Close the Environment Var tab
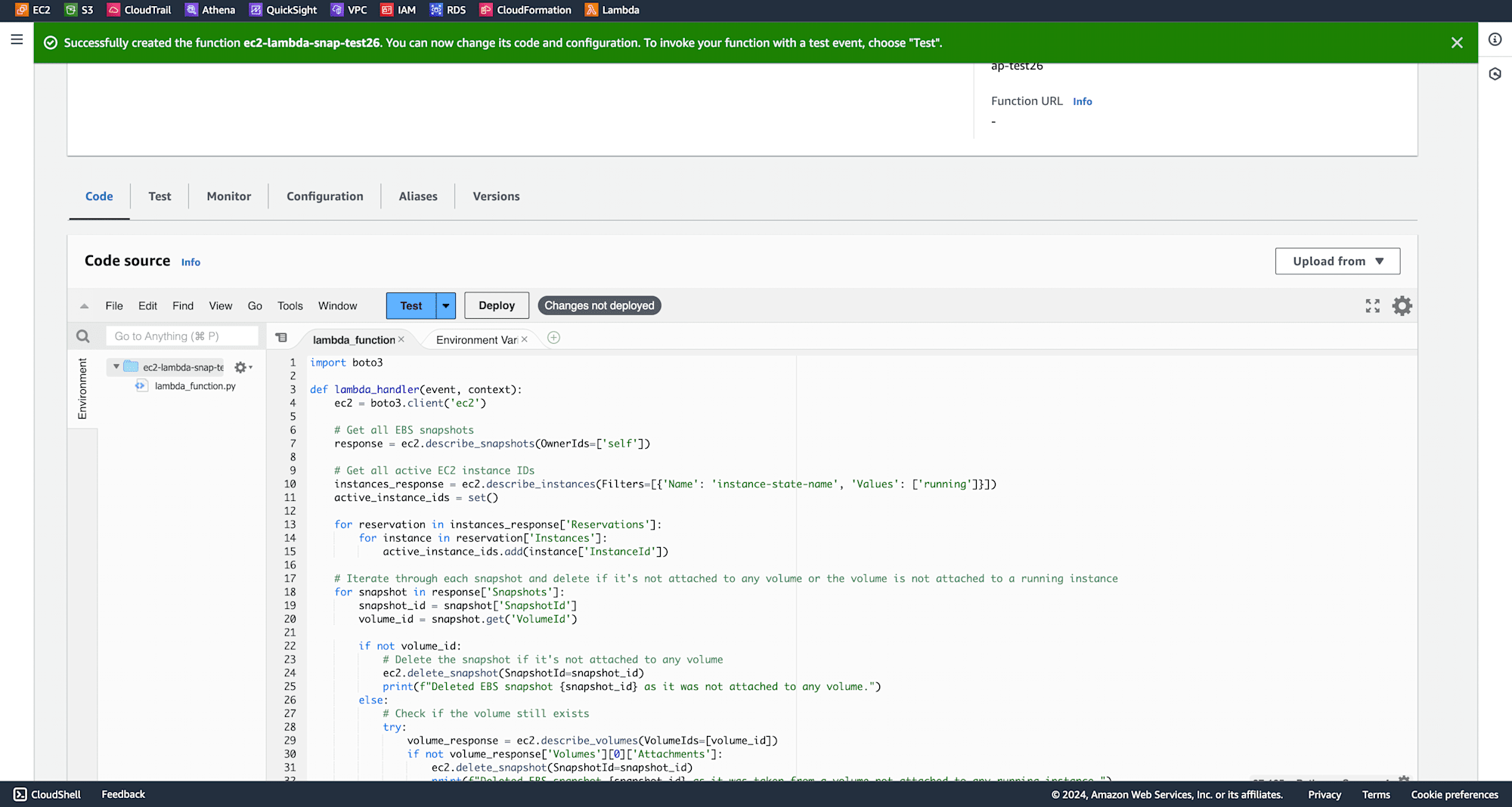1512x807 pixels. 524,340
